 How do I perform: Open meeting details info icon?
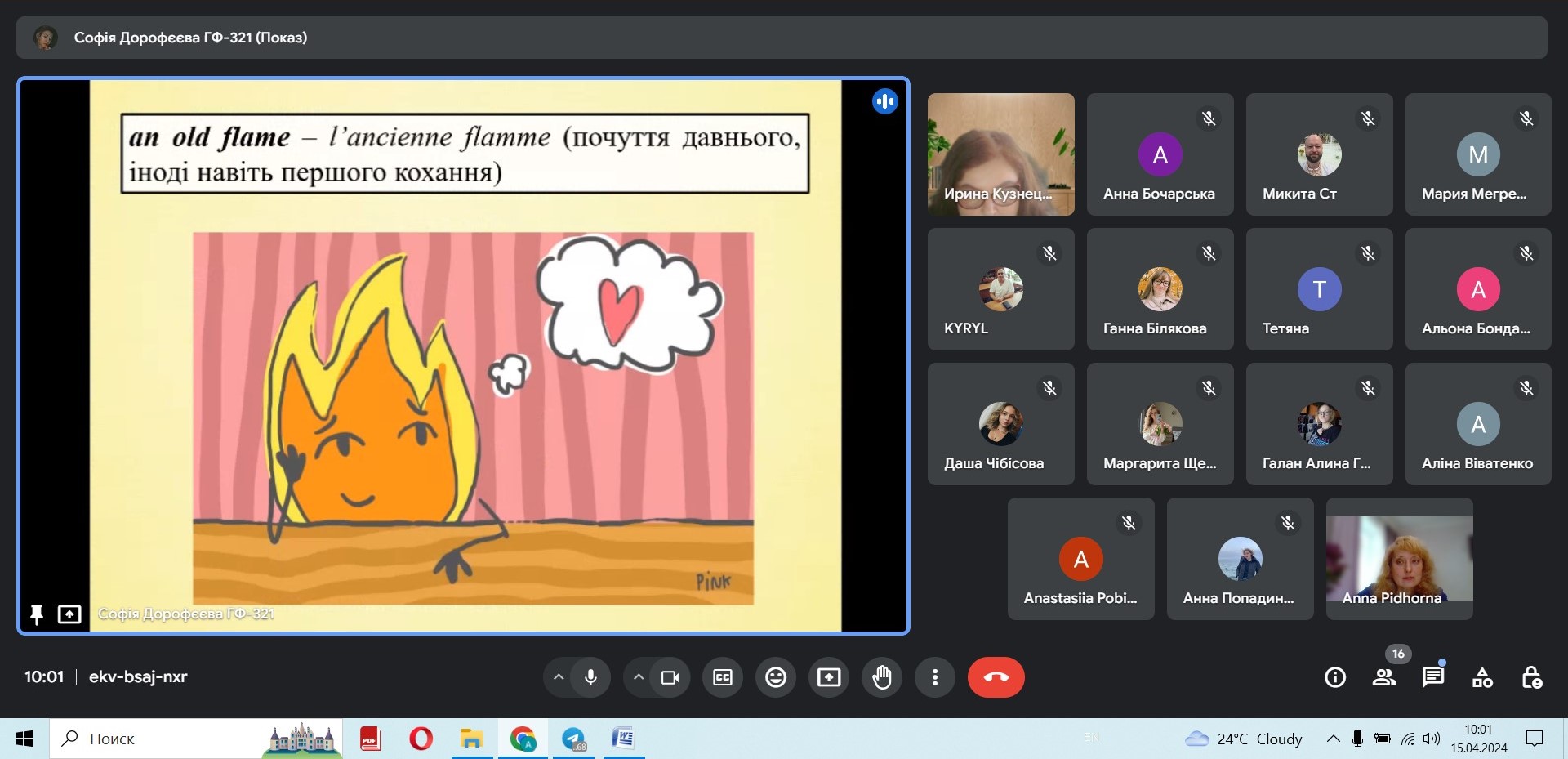(1335, 677)
